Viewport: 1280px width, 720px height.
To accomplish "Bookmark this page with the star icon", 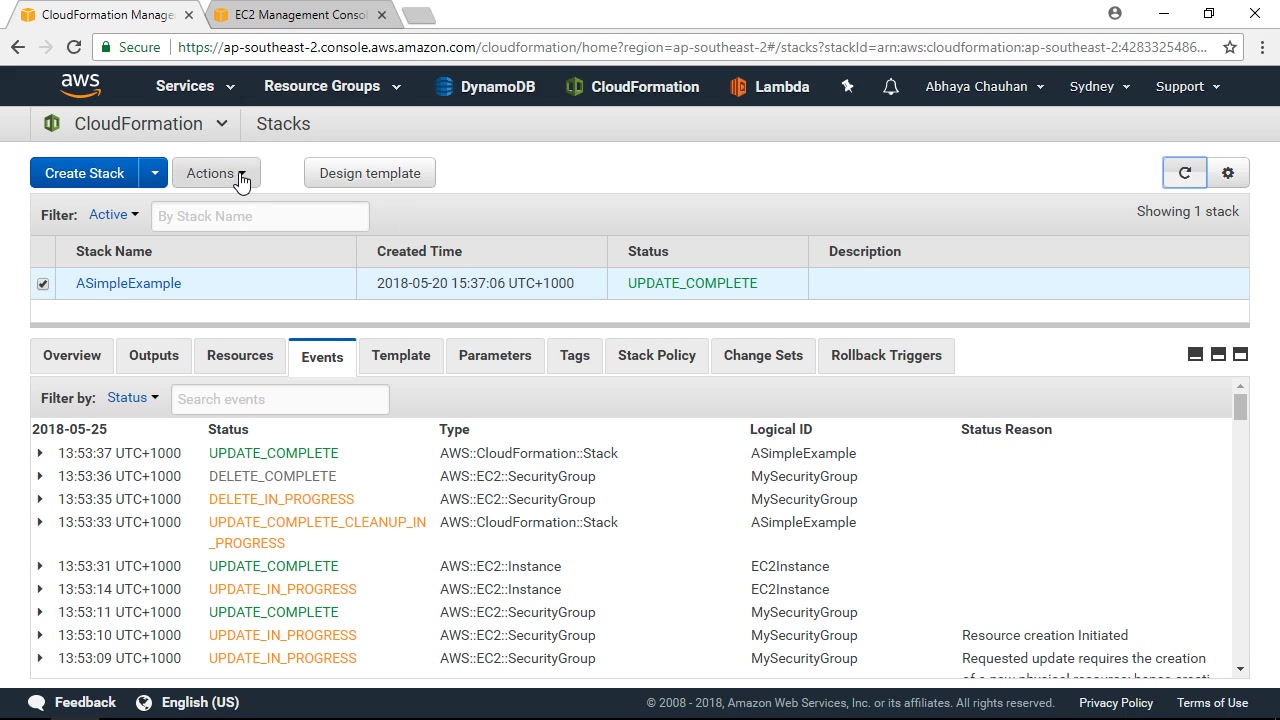I will pyautogui.click(x=1230, y=47).
